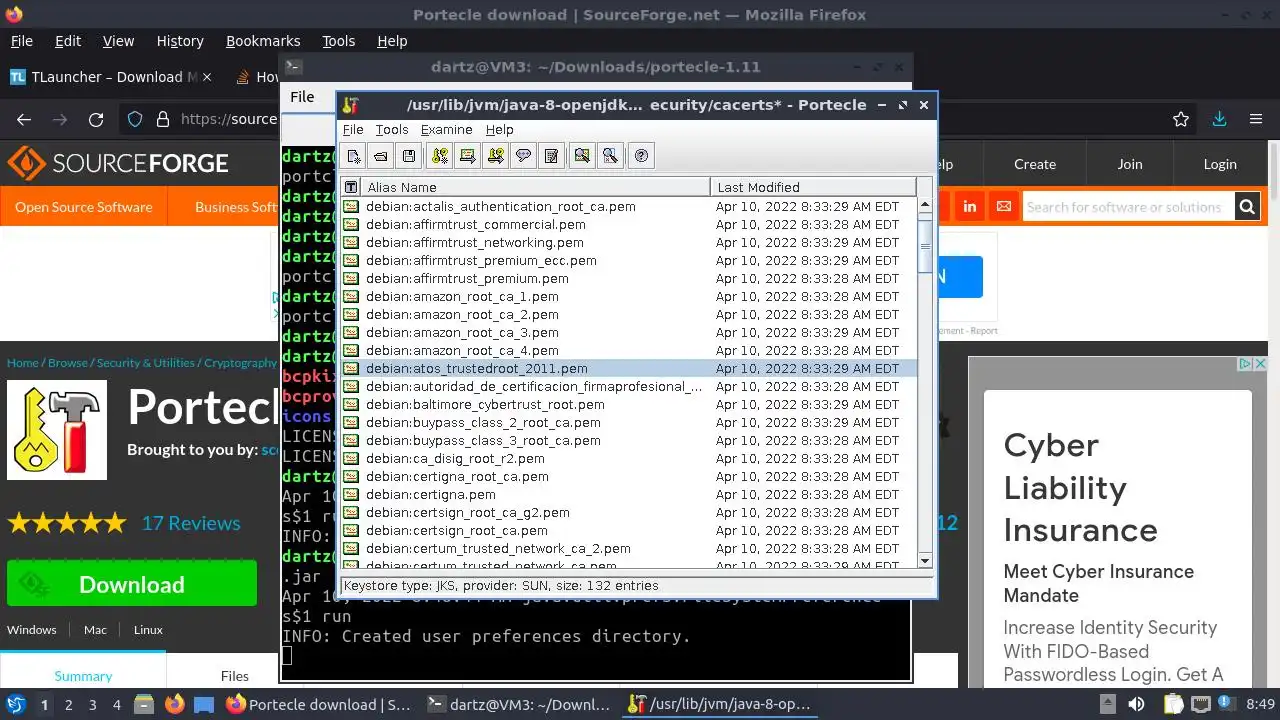Viewport: 1280px width, 720px height.
Task: Select debian:certsign_root_ca_g2.pem entry
Action: (629, 512)
